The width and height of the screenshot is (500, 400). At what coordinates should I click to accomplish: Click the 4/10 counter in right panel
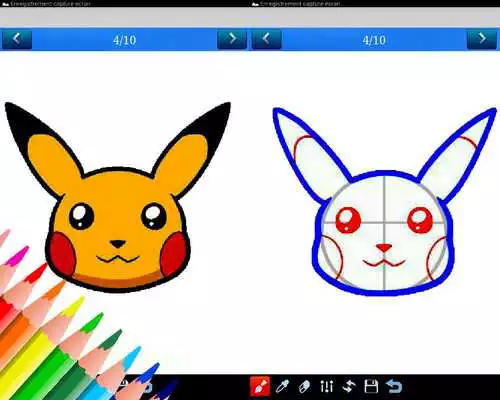374,40
